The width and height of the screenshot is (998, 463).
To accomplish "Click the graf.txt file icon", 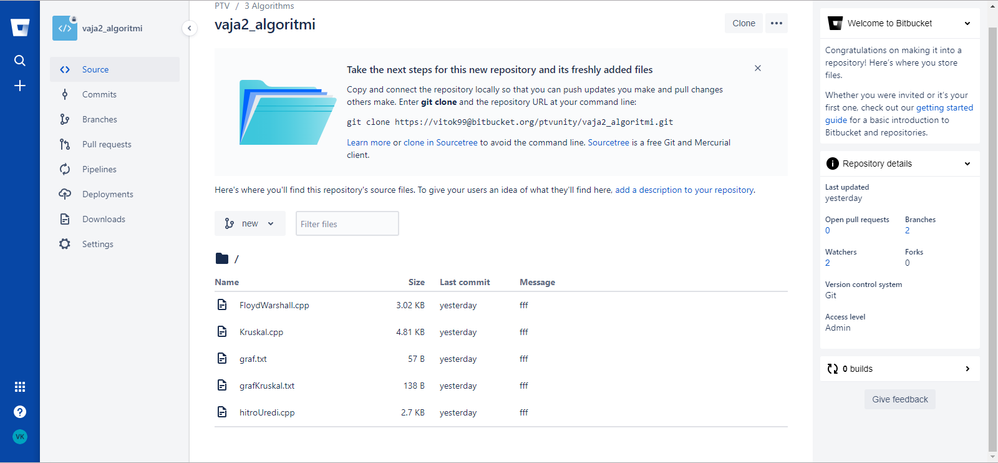I will (x=221, y=359).
